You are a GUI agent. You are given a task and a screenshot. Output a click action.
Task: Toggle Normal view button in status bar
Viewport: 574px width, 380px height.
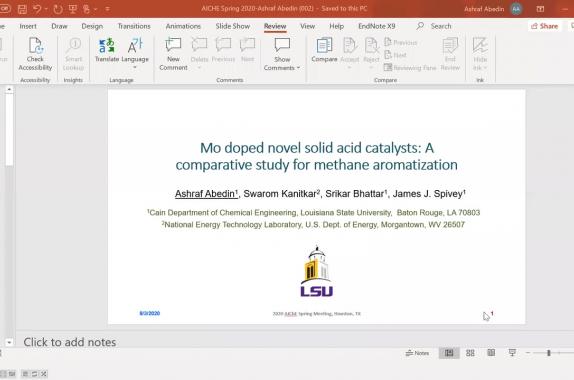click(x=449, y=353)
